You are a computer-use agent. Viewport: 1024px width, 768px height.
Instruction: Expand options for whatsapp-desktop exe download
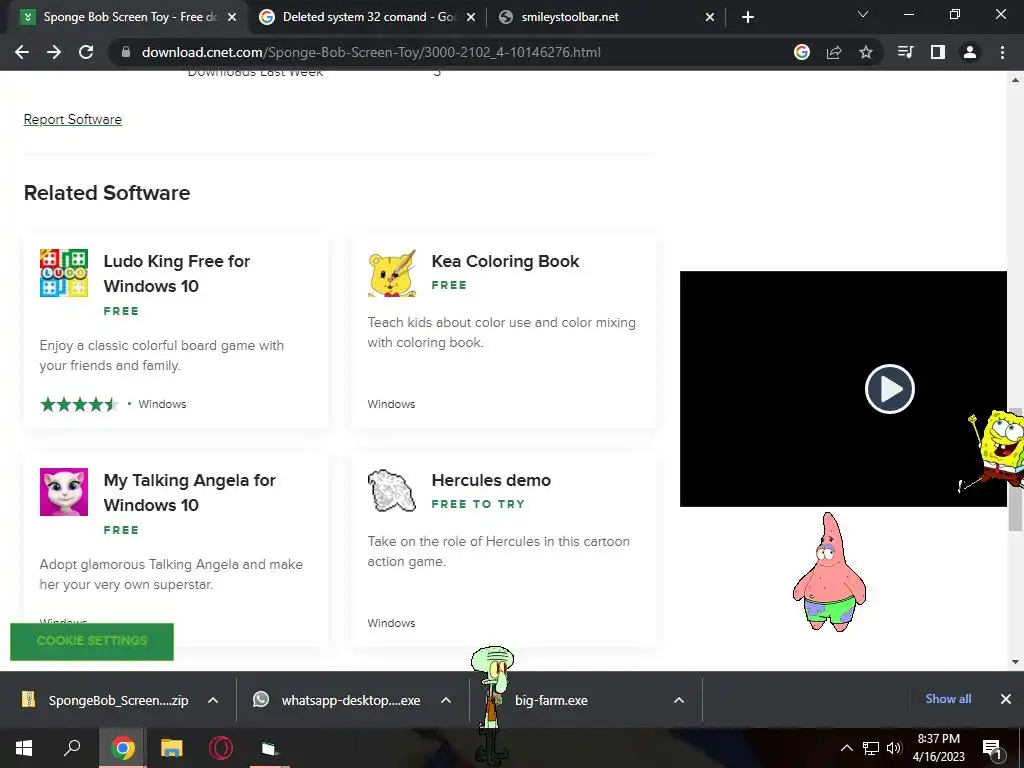[446, 700]
